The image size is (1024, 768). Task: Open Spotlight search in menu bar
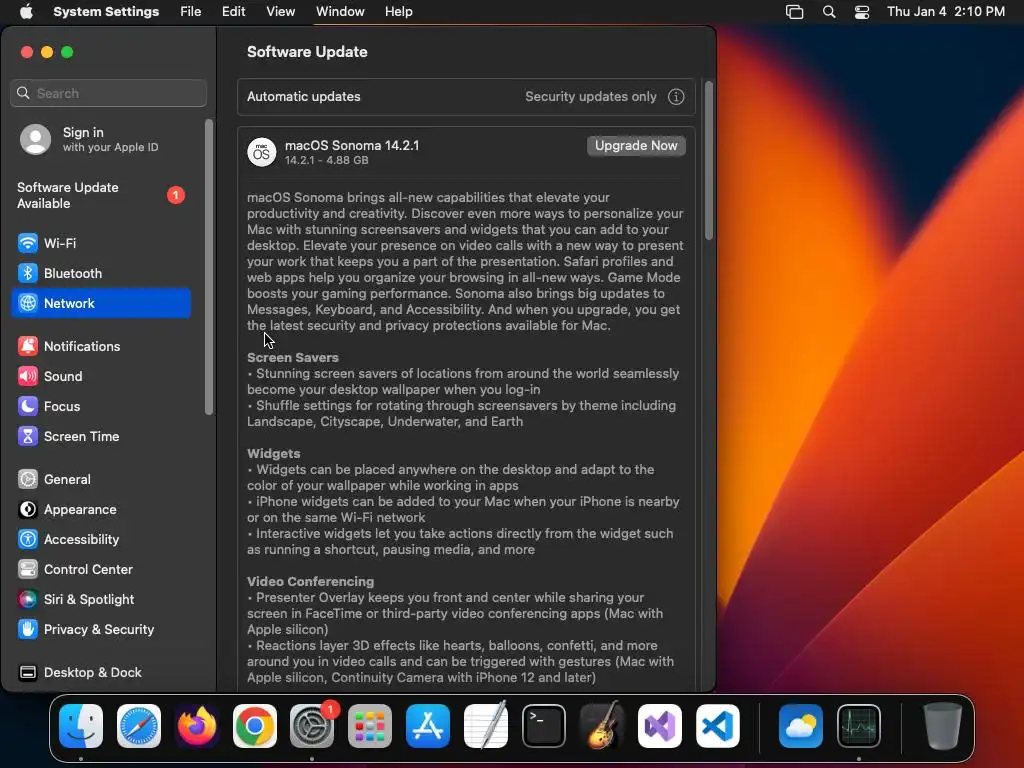click(829, 12)
